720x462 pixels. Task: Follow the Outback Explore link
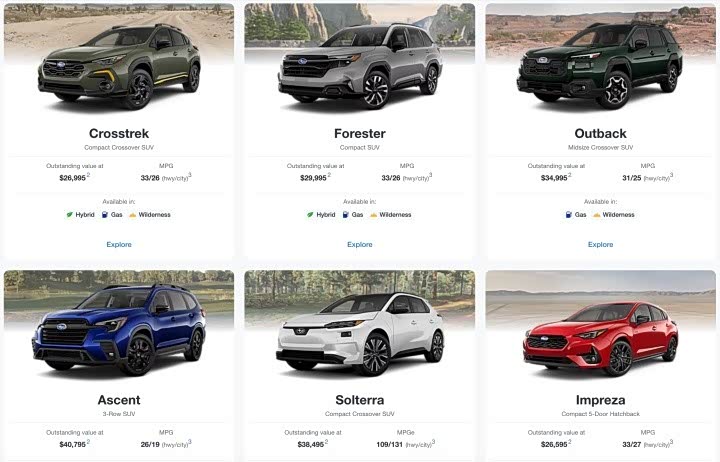[600, 244]
